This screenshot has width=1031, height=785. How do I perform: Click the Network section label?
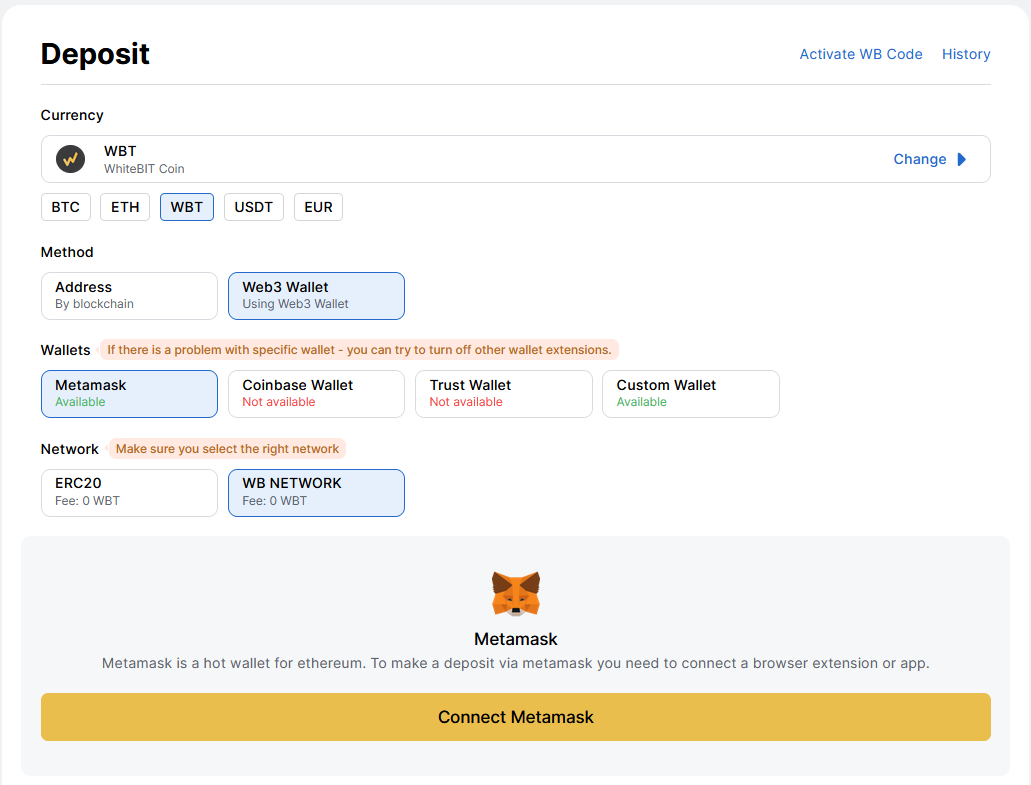click(70, 449)
